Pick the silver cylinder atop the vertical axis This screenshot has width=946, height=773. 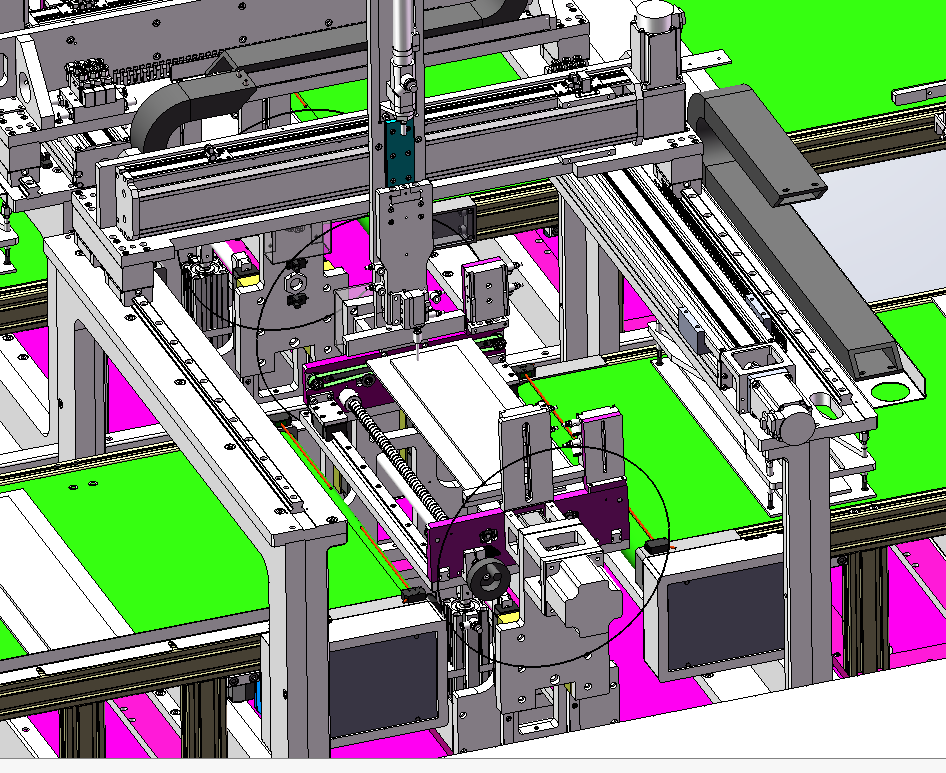click(x=404, y=30)
